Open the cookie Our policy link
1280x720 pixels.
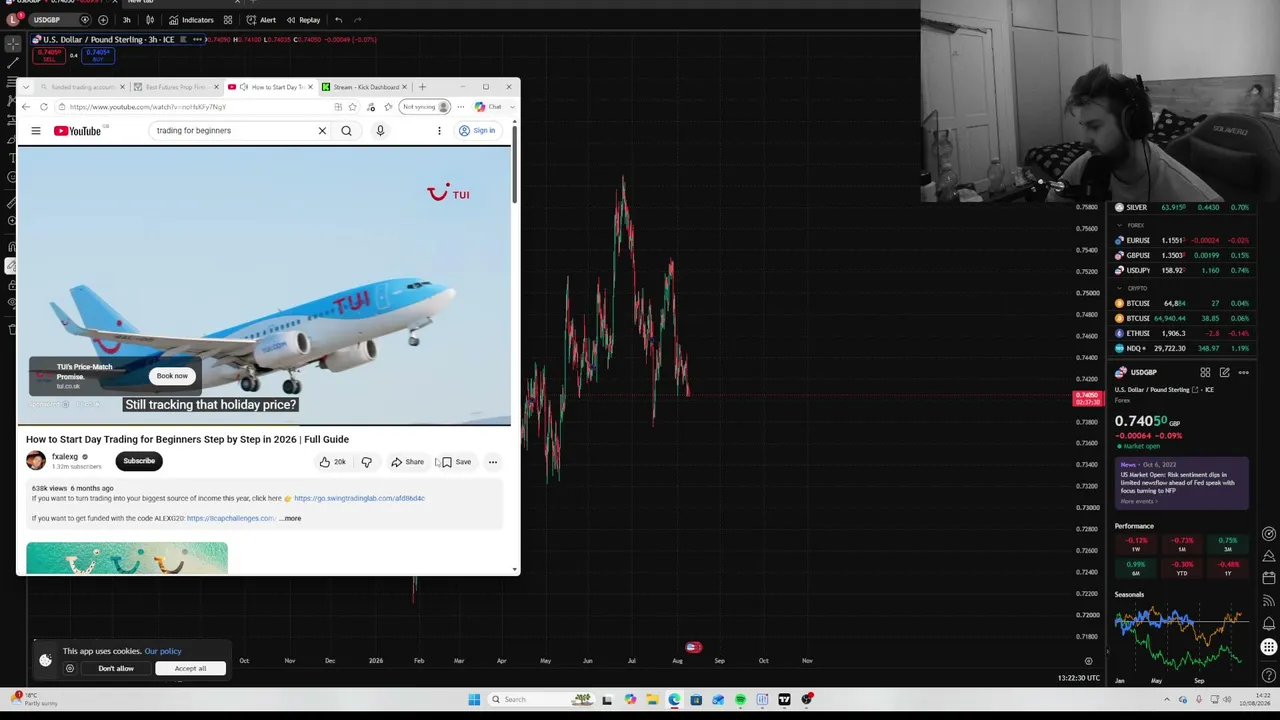(x=163, y=652)
